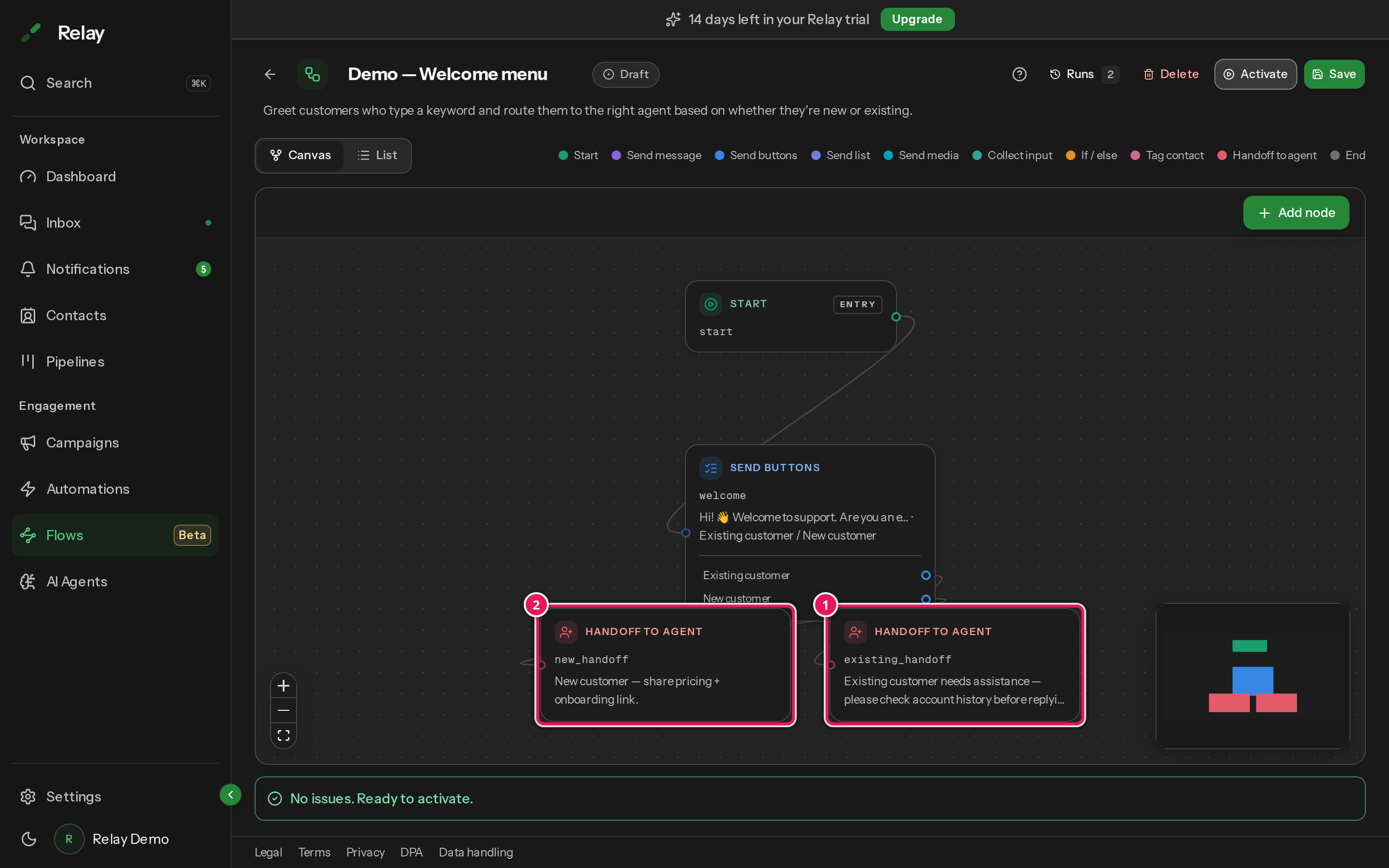This screenshot has width=1389, height=868.
Task: Click the Collect input legend label
Action: pos(1020,155)
